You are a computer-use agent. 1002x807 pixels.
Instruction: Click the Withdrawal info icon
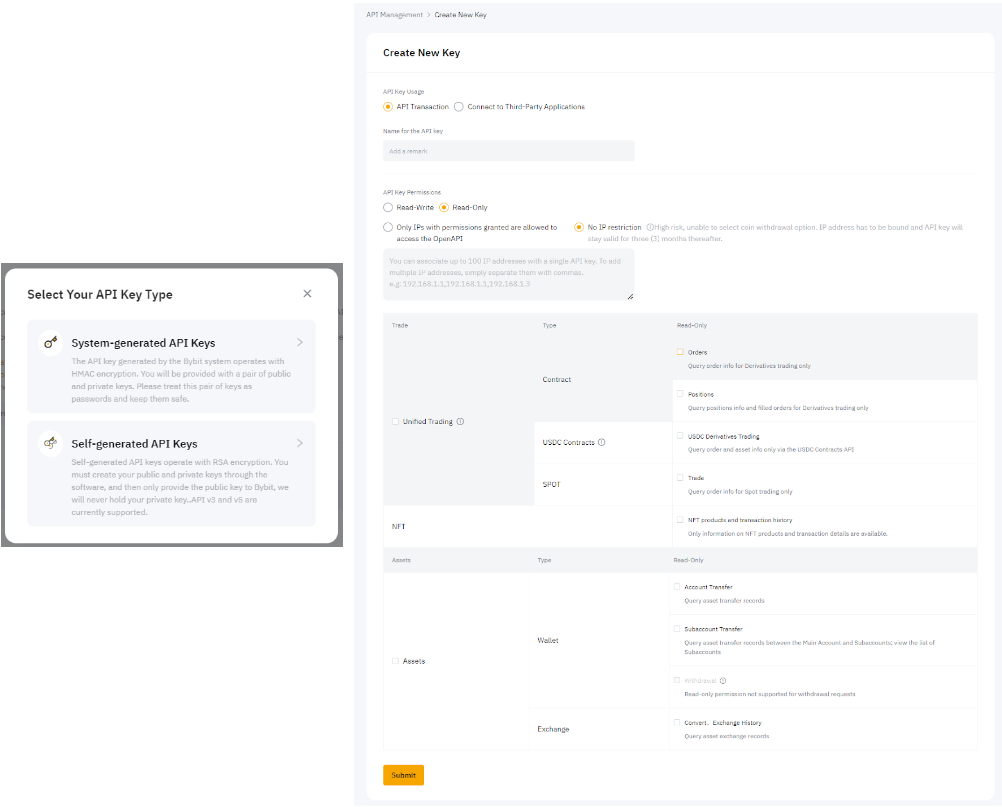click(723, 680)
